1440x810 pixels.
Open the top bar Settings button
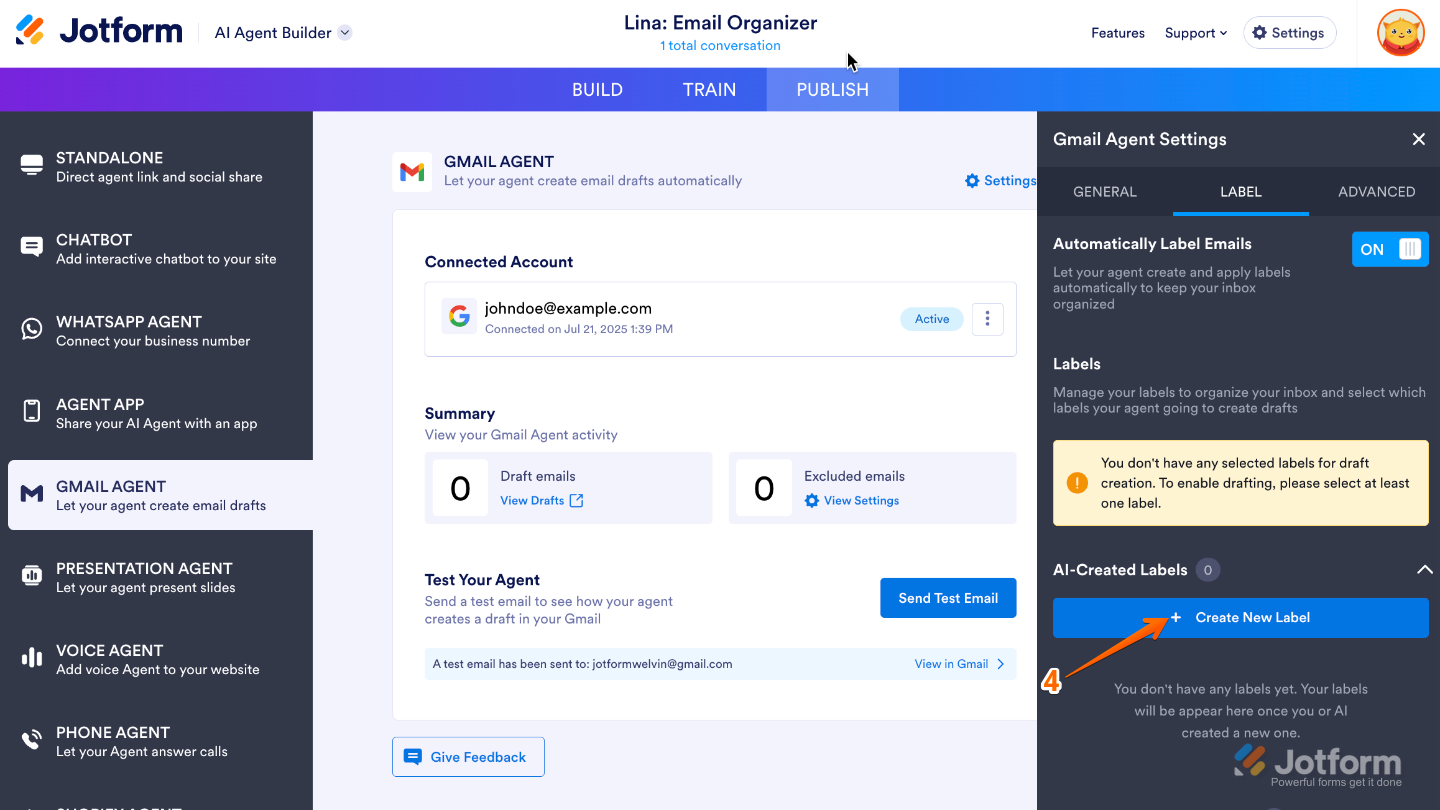(1289, 33)
